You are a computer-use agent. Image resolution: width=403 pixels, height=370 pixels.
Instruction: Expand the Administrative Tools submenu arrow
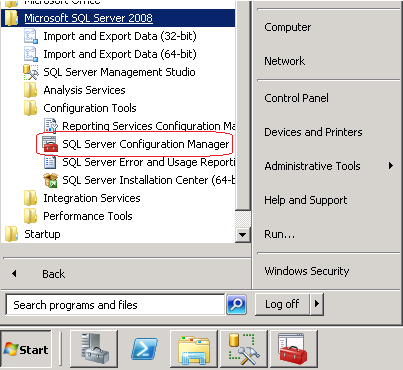point(391,166)
